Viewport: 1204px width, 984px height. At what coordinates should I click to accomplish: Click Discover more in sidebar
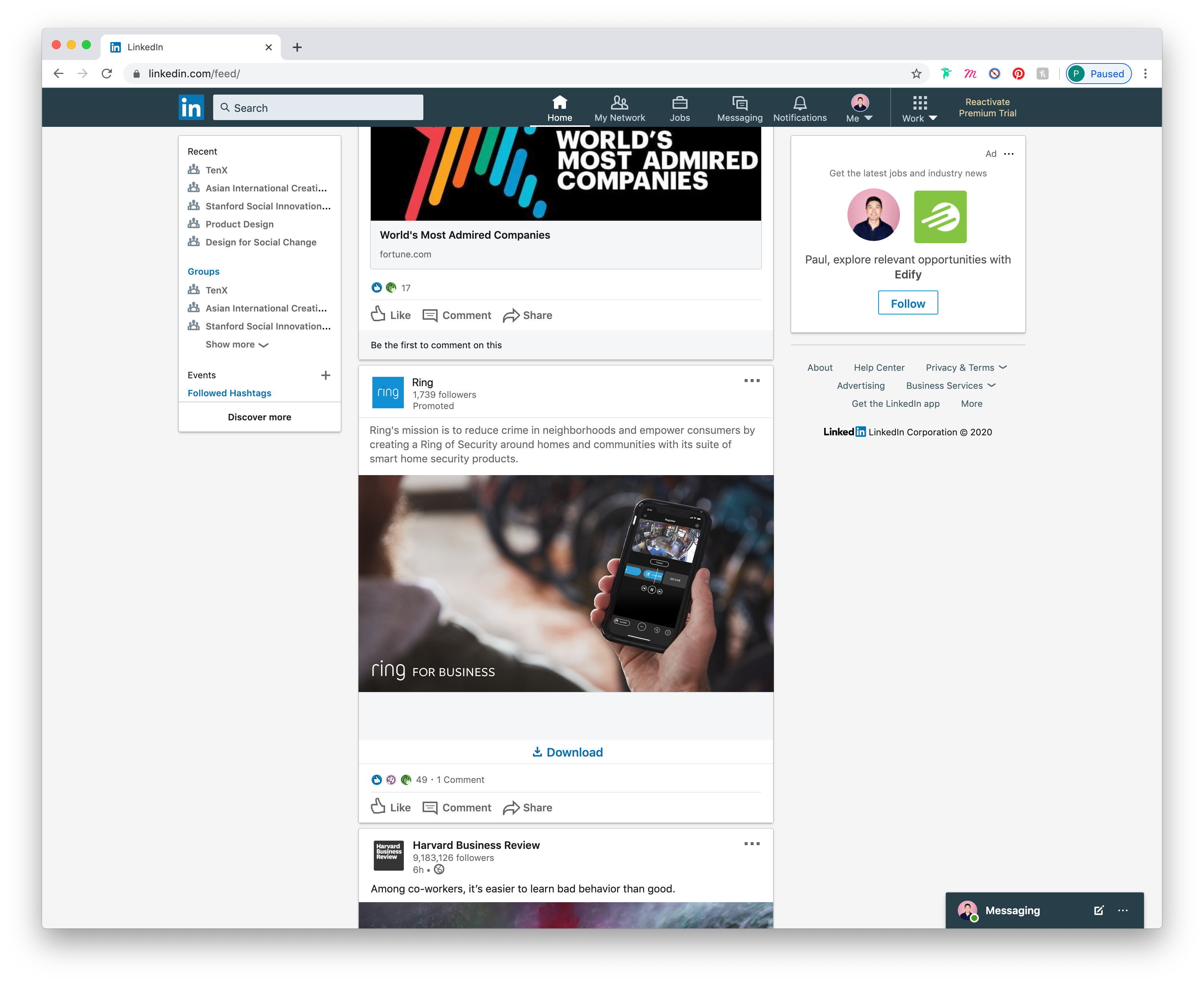click(x=260, y=417)
